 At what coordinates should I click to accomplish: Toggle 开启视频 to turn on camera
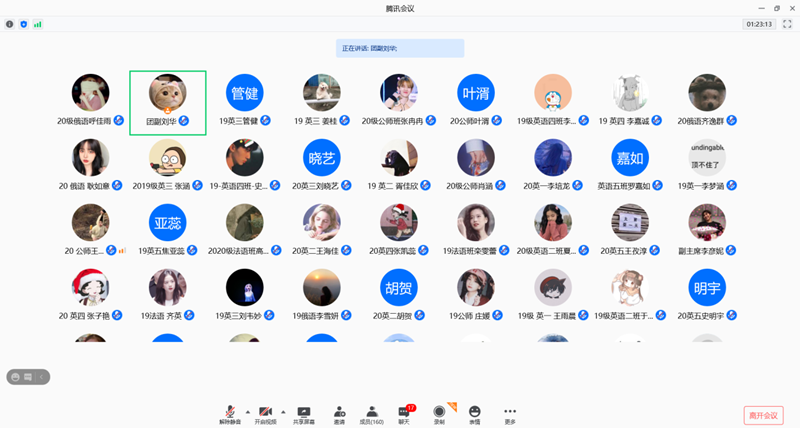(265, 413)
